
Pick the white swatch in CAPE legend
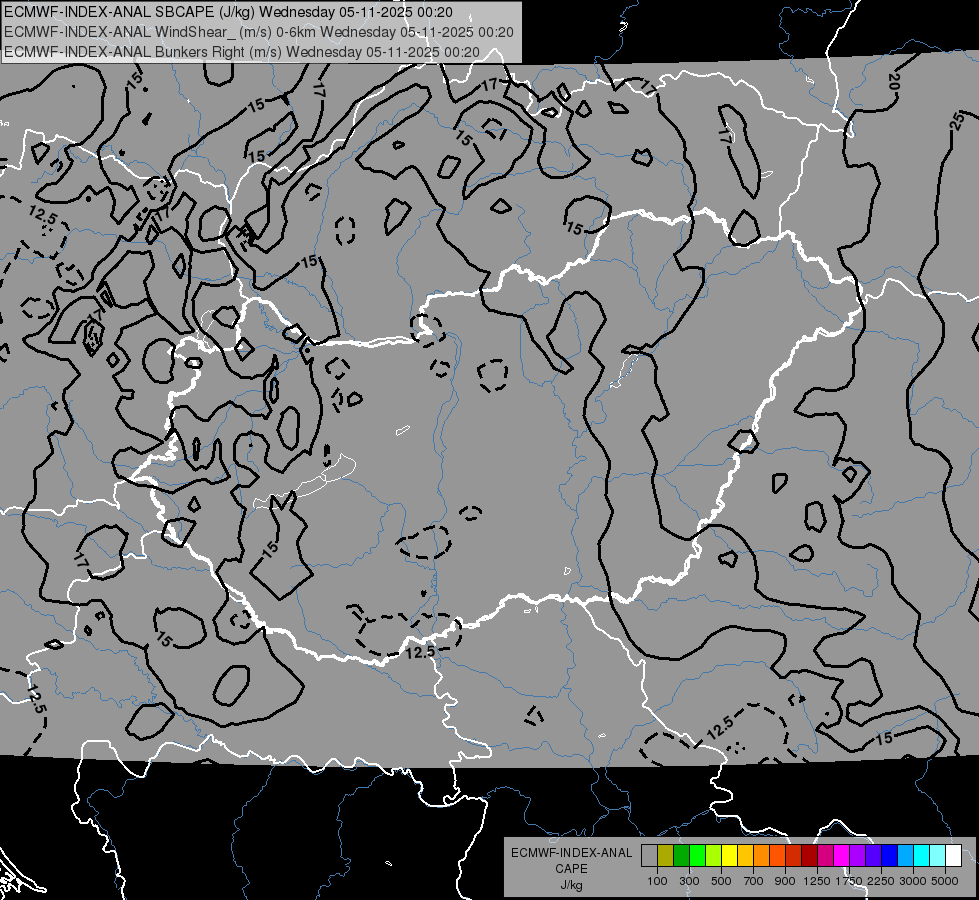(x=953, y=856)
